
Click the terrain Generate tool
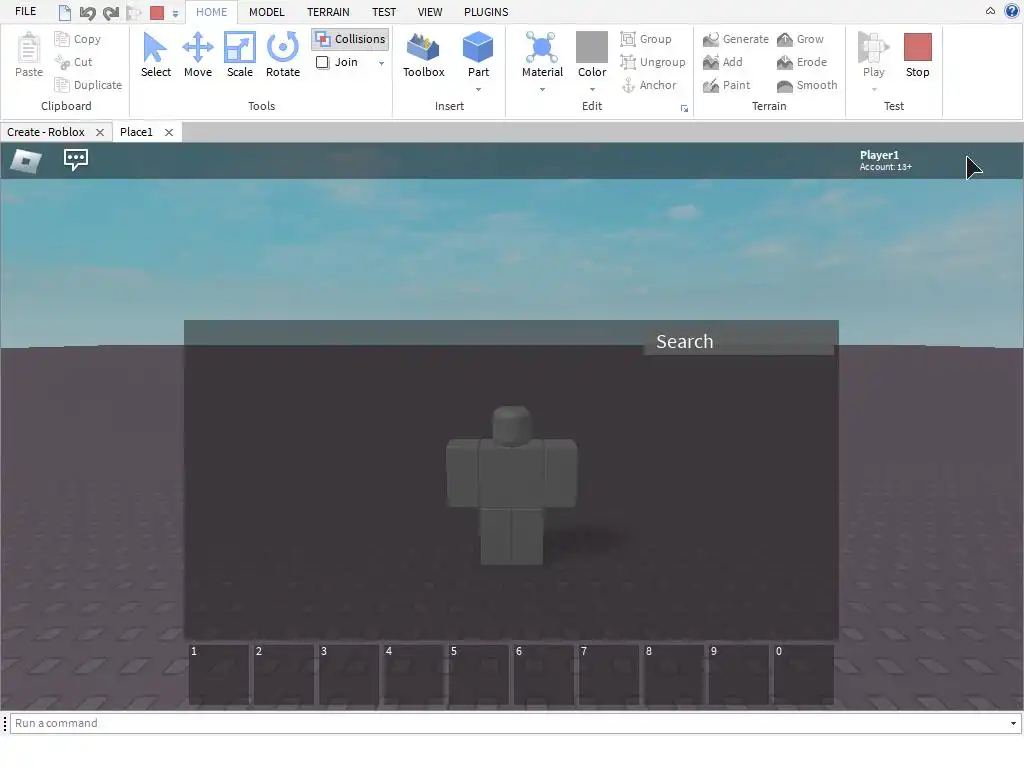pyautogui.click(x=711, y=39)
